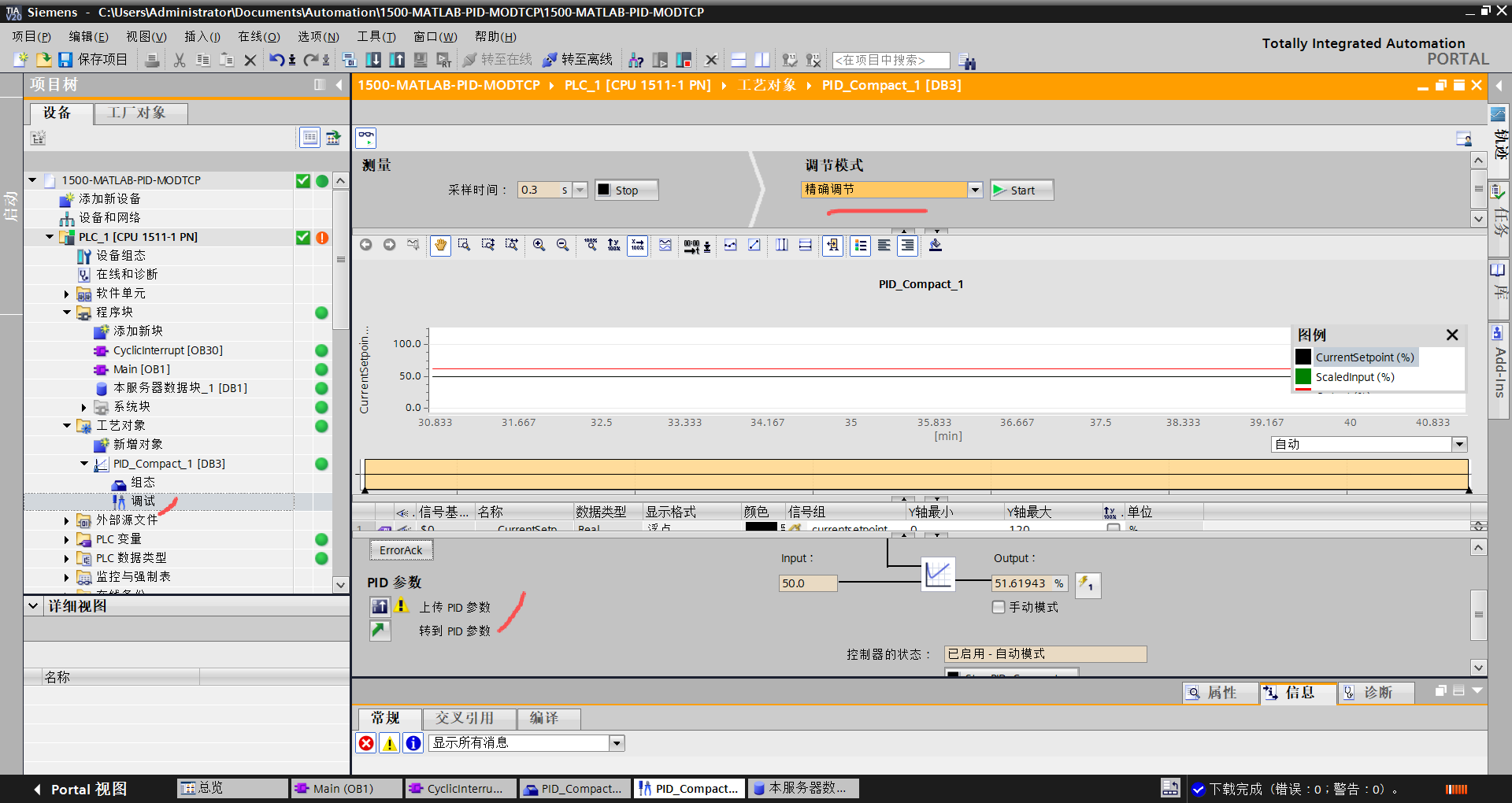Click the 转至离线 button
Image resolution: width=1512 pixels, height=803 pixels.
point(577,60)
